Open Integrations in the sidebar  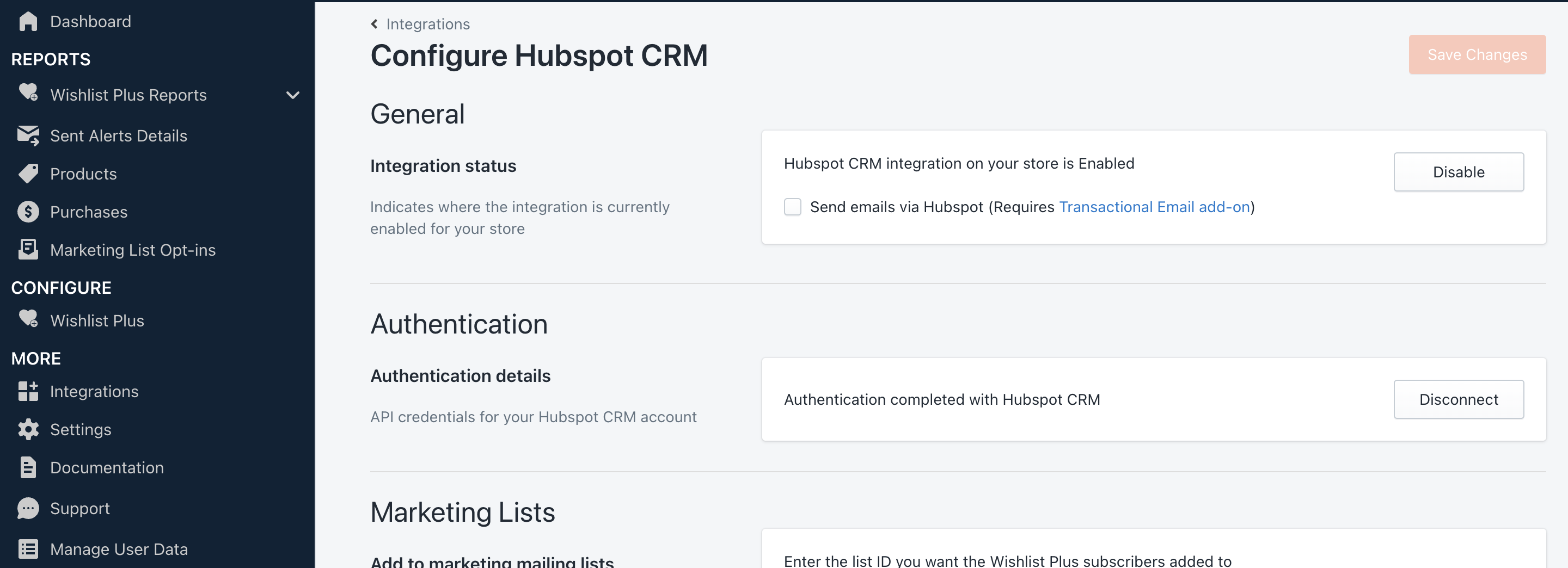click(94, 391)
